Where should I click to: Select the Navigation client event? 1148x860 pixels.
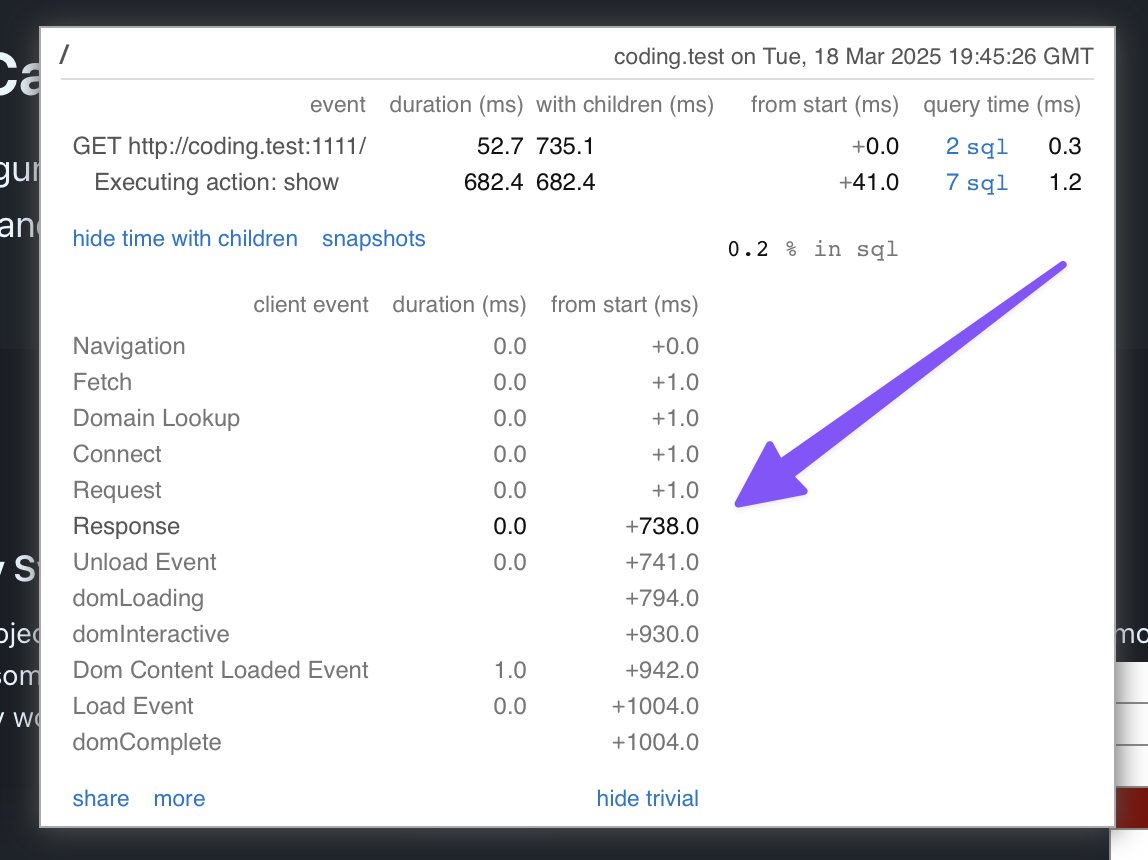(x=386, y=346)
